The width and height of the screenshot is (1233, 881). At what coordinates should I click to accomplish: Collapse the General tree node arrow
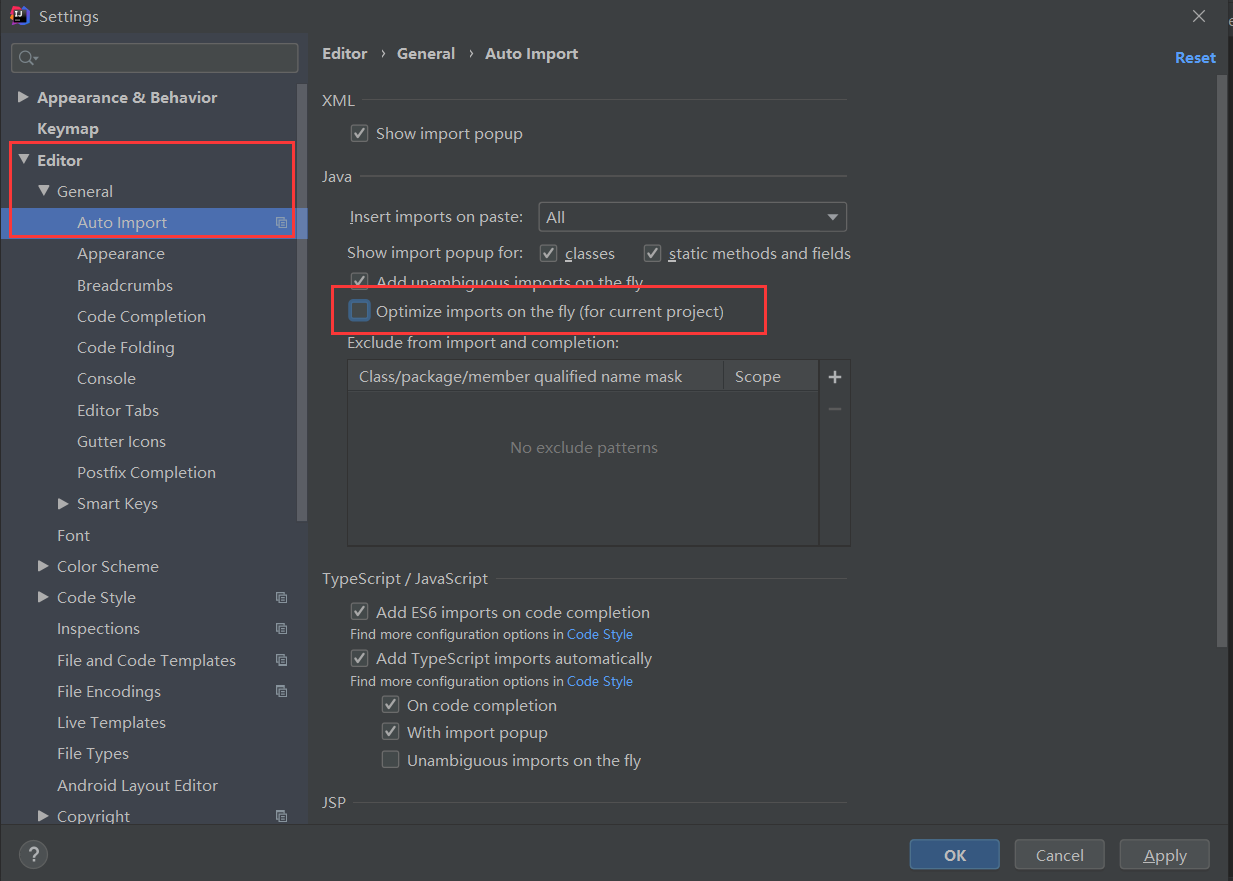click(x=43, y=190)
